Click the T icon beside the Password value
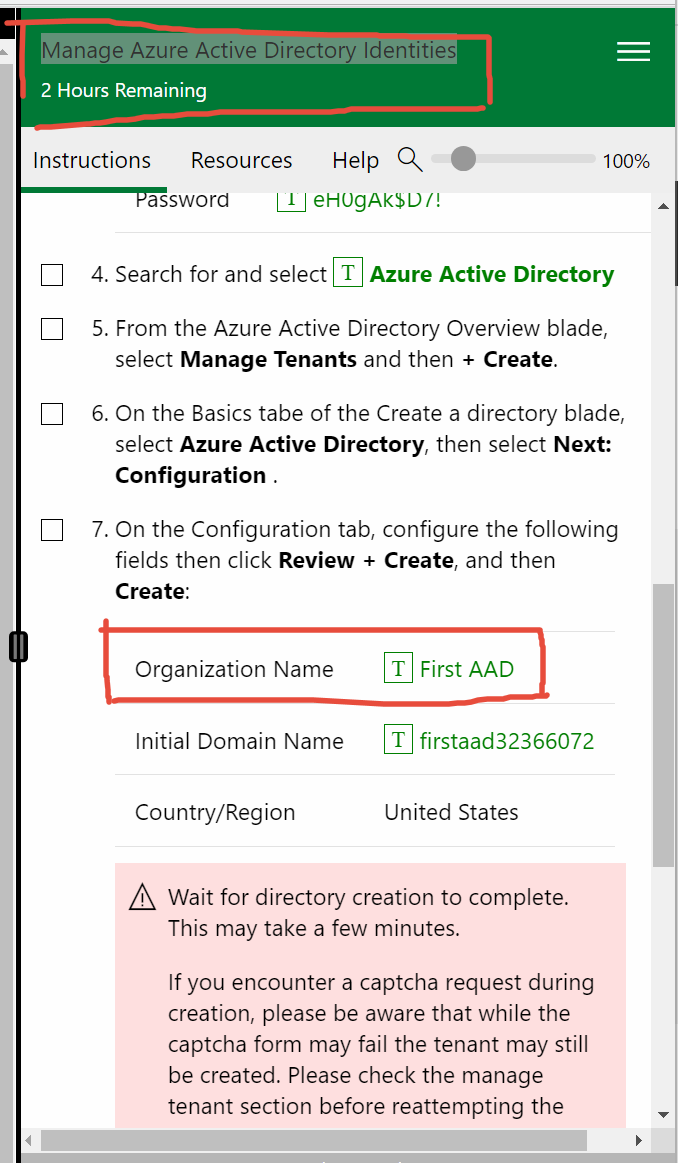The image size is (678, 1163). [290, 198]
